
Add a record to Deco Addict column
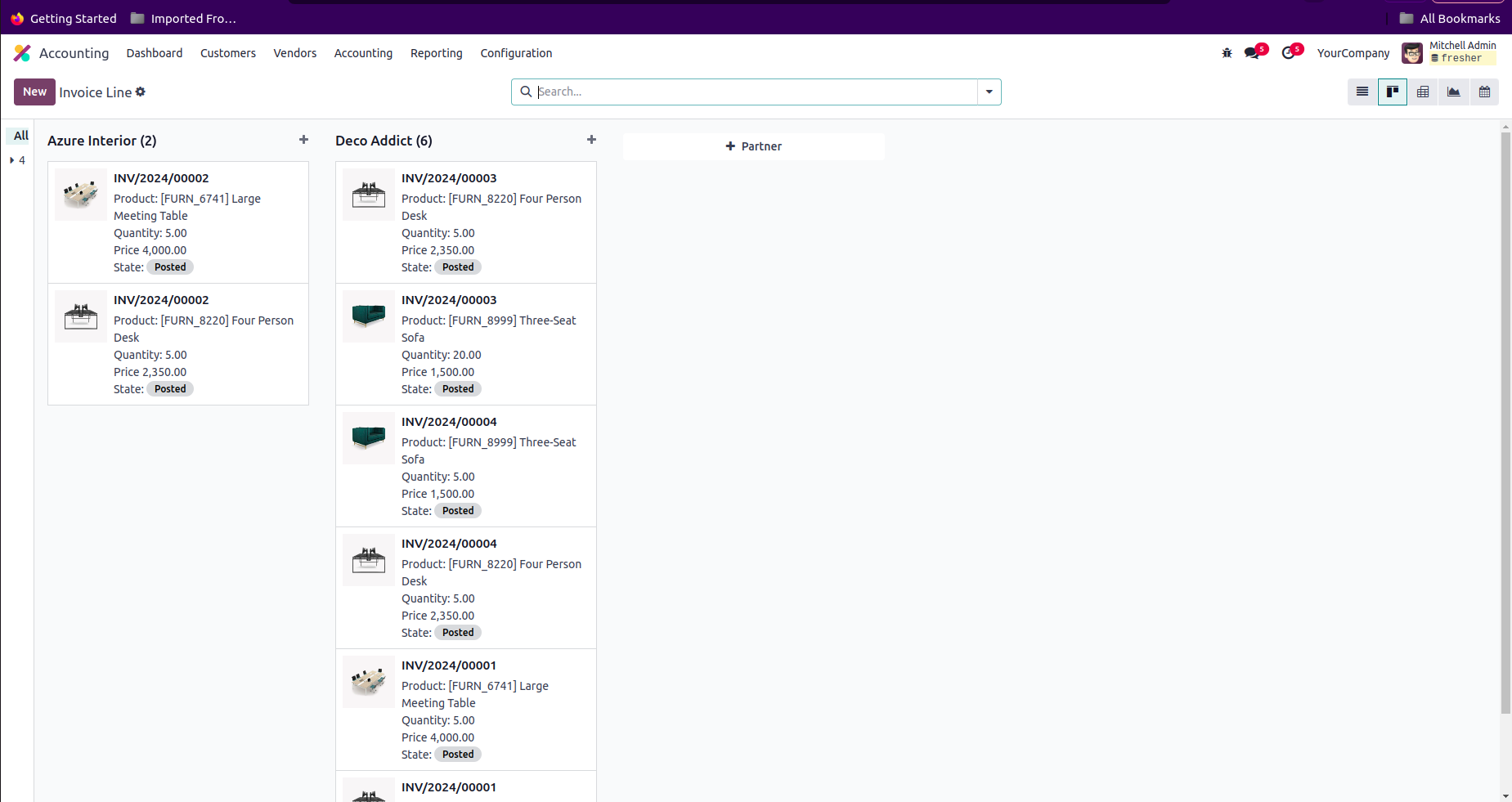(x=591, y=140)
